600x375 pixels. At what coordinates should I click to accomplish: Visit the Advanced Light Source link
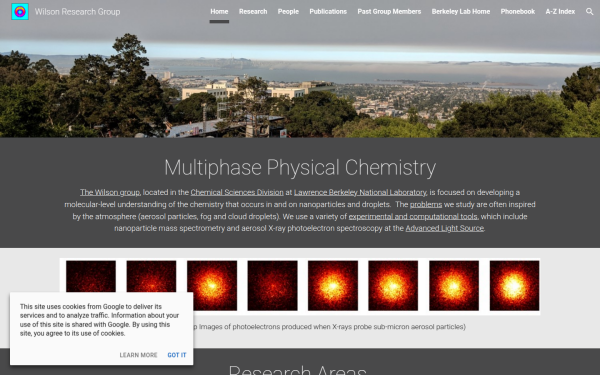[445, 228]
